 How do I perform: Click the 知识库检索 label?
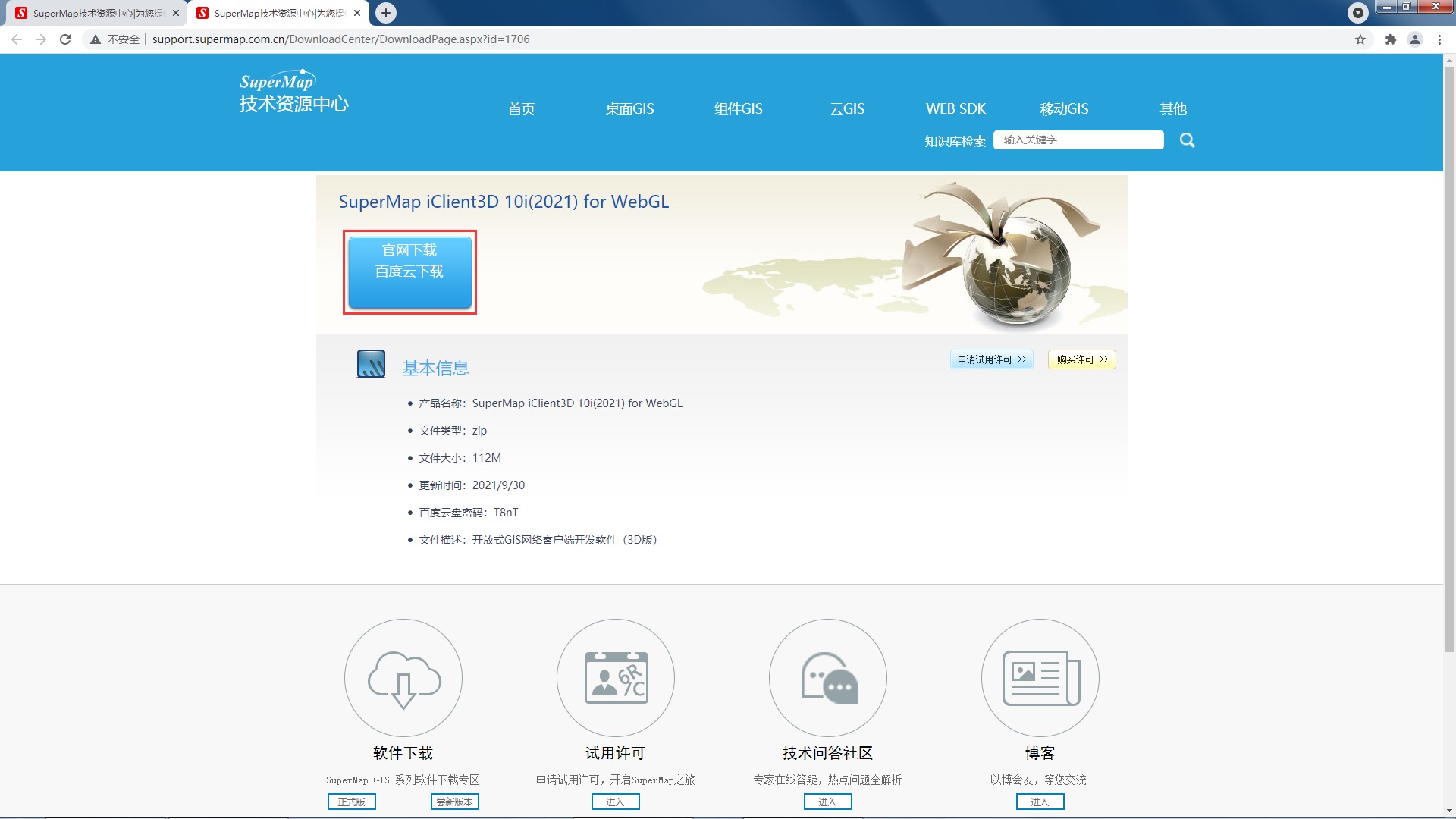955,141
